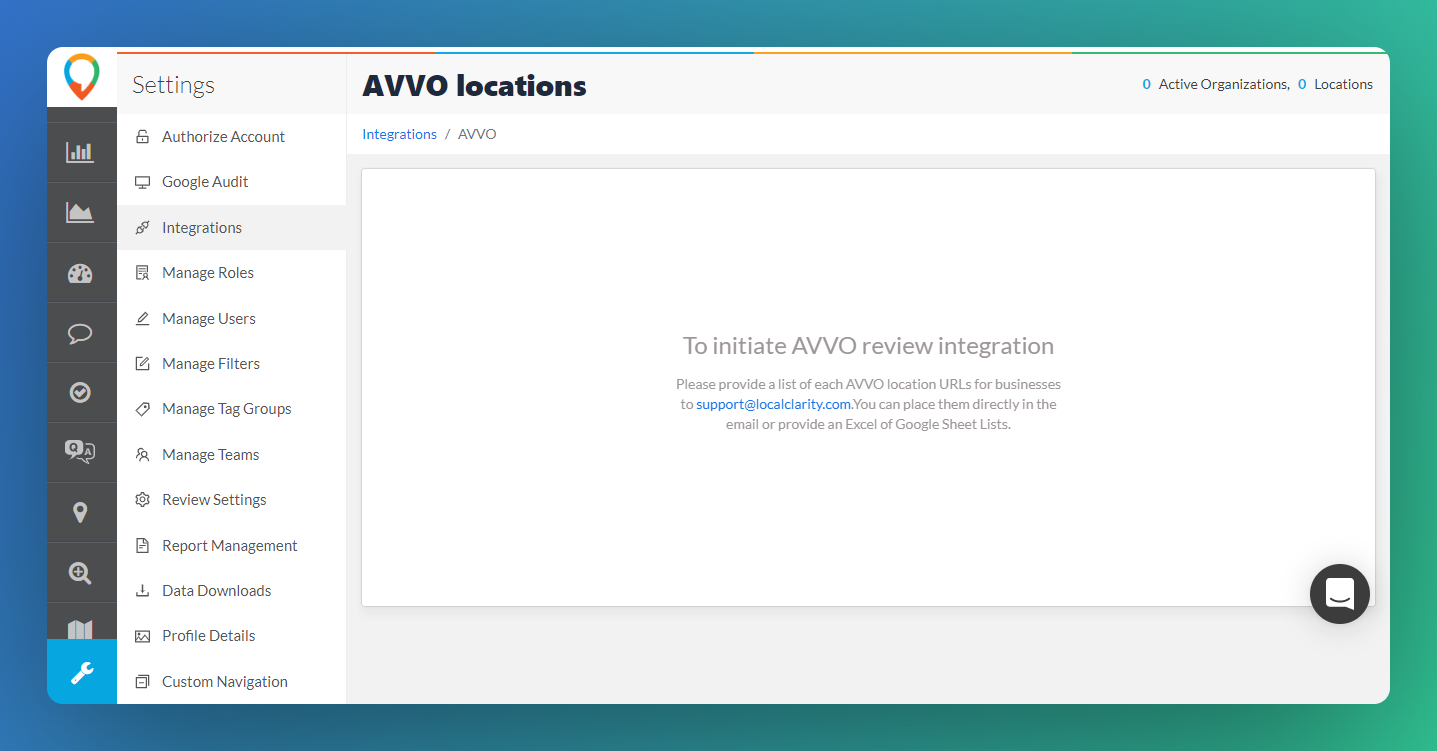Viewport: 1437px width, 751px height.
Task: Open Google Audit settings page
Action: tap(205, 182)
